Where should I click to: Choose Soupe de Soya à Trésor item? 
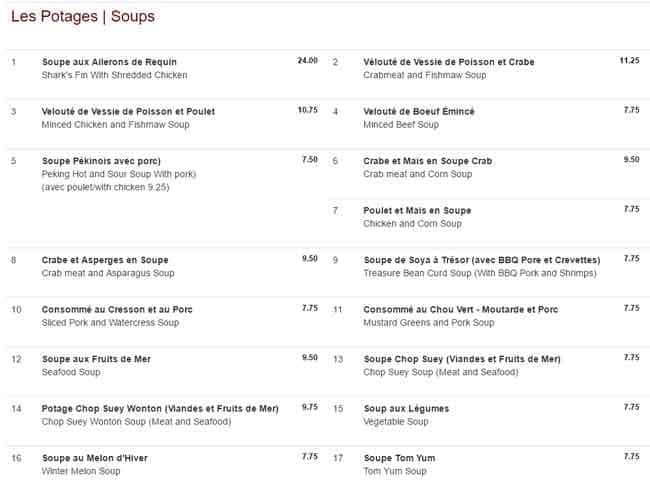click(481, 260)
